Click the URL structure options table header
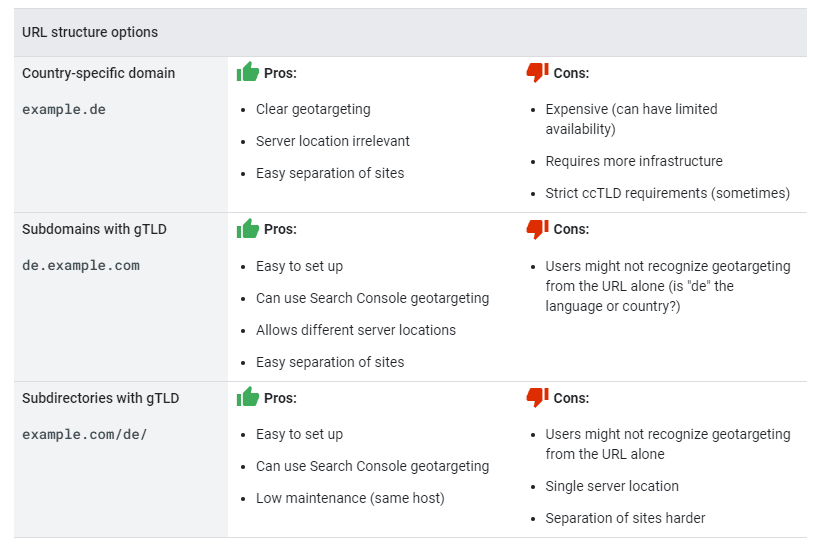The width and height of the screenshot is (823, 538). [x=90, y=32]
